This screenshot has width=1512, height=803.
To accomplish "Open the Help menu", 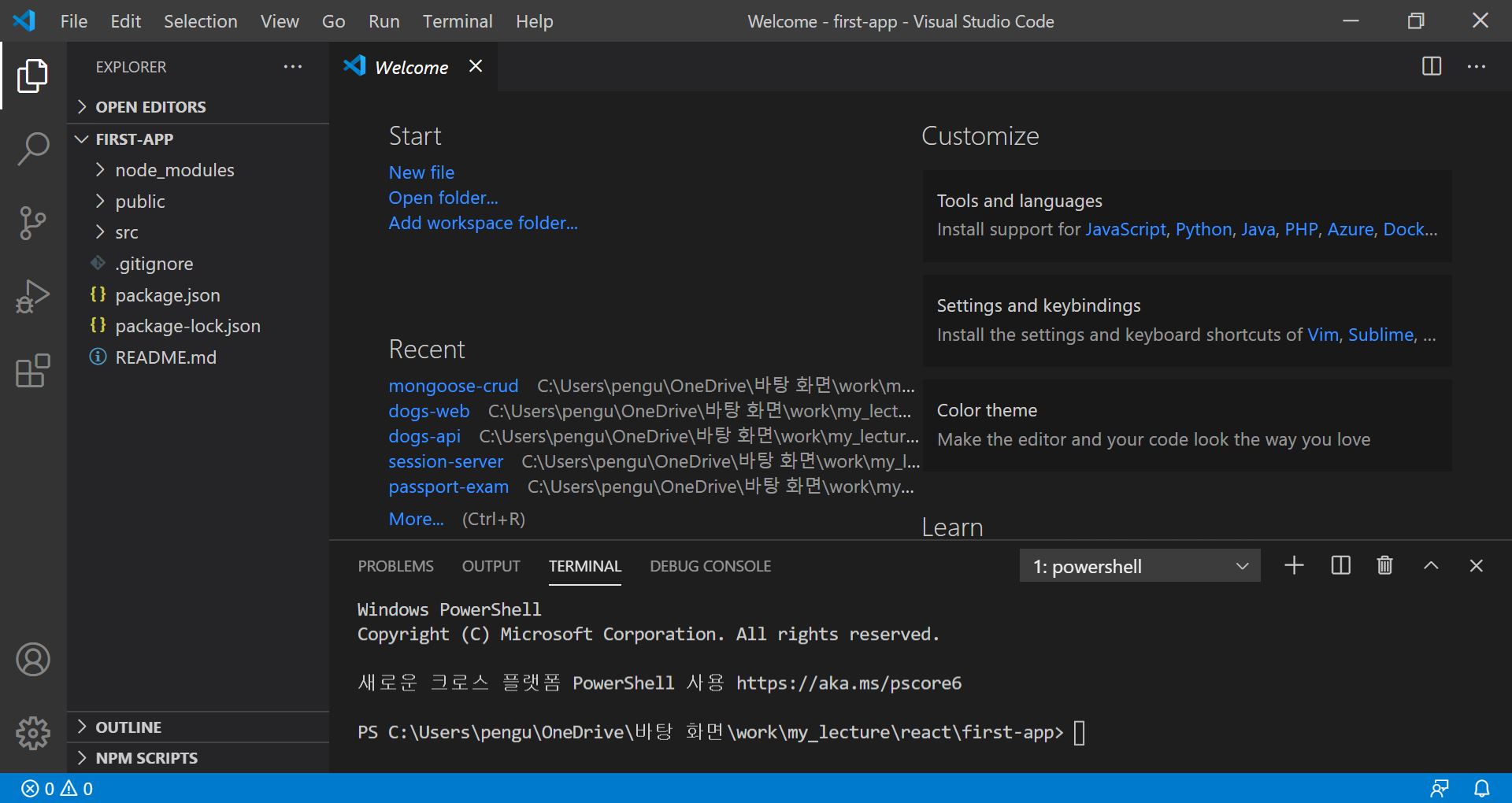I will (535, 21).
